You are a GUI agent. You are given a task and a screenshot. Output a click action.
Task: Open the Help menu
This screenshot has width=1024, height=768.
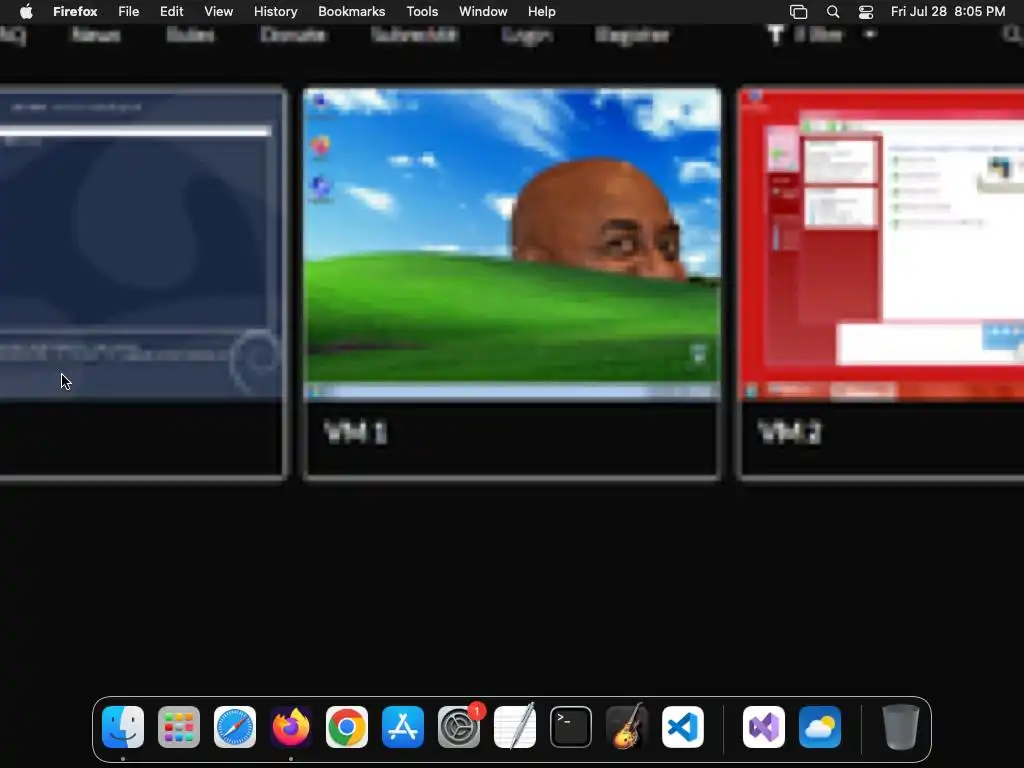click(542, 11)
